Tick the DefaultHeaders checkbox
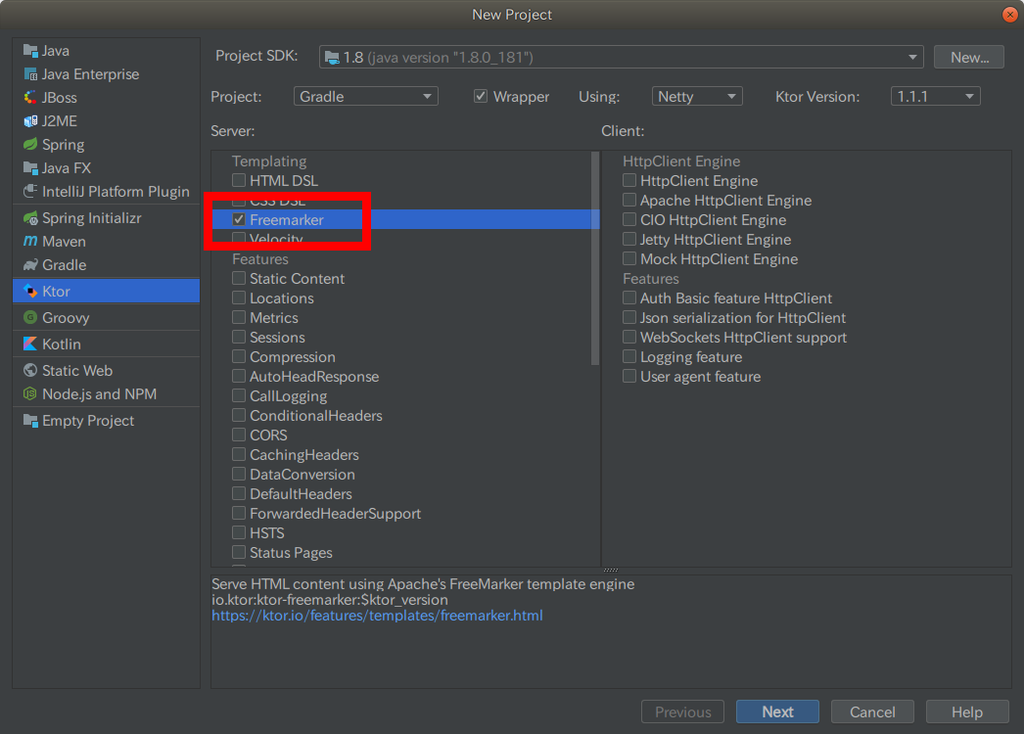The width and height of the screenshot is (1024, 734). coord(239,494)
